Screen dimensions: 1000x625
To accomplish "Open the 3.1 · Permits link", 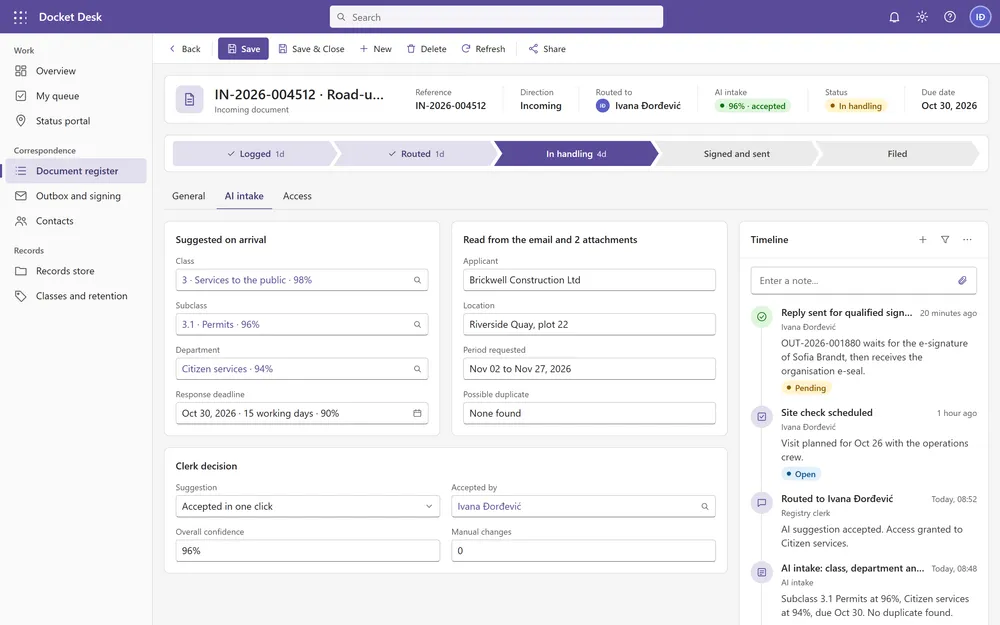I will point(221,325).
